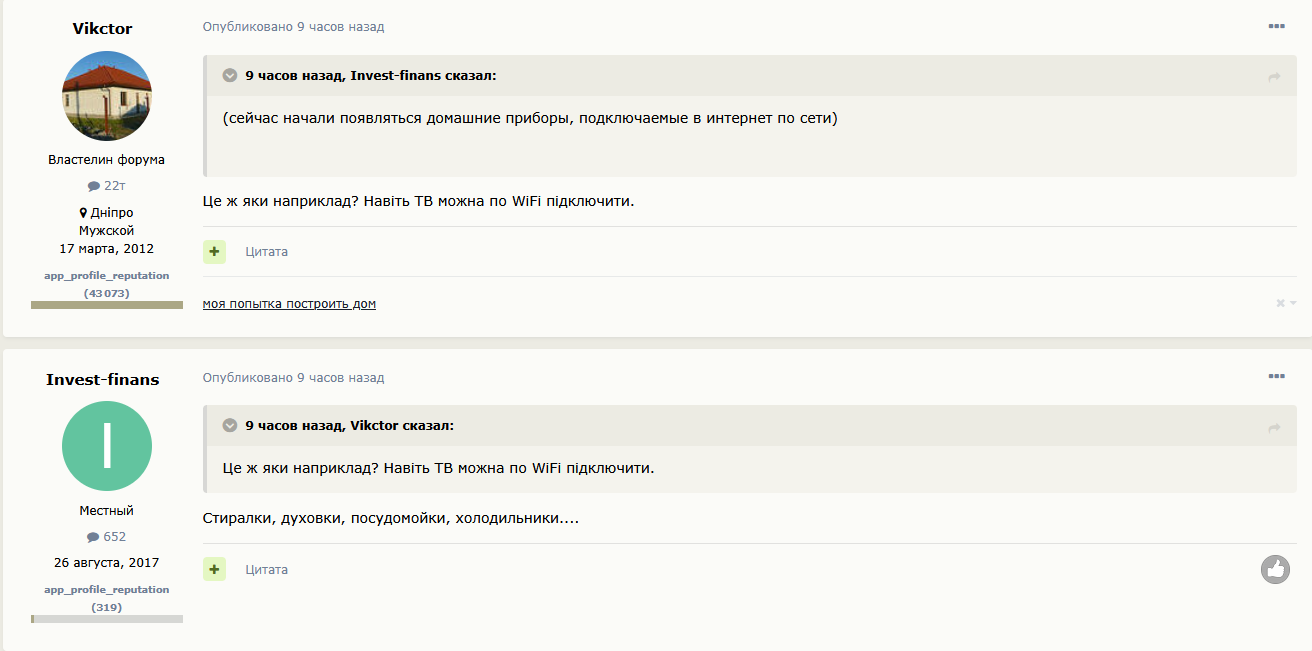Hide Vikctor's signature with the X dropdown
The width and height of the screenshot is (1312, 651).
(x=1285, y=303)
